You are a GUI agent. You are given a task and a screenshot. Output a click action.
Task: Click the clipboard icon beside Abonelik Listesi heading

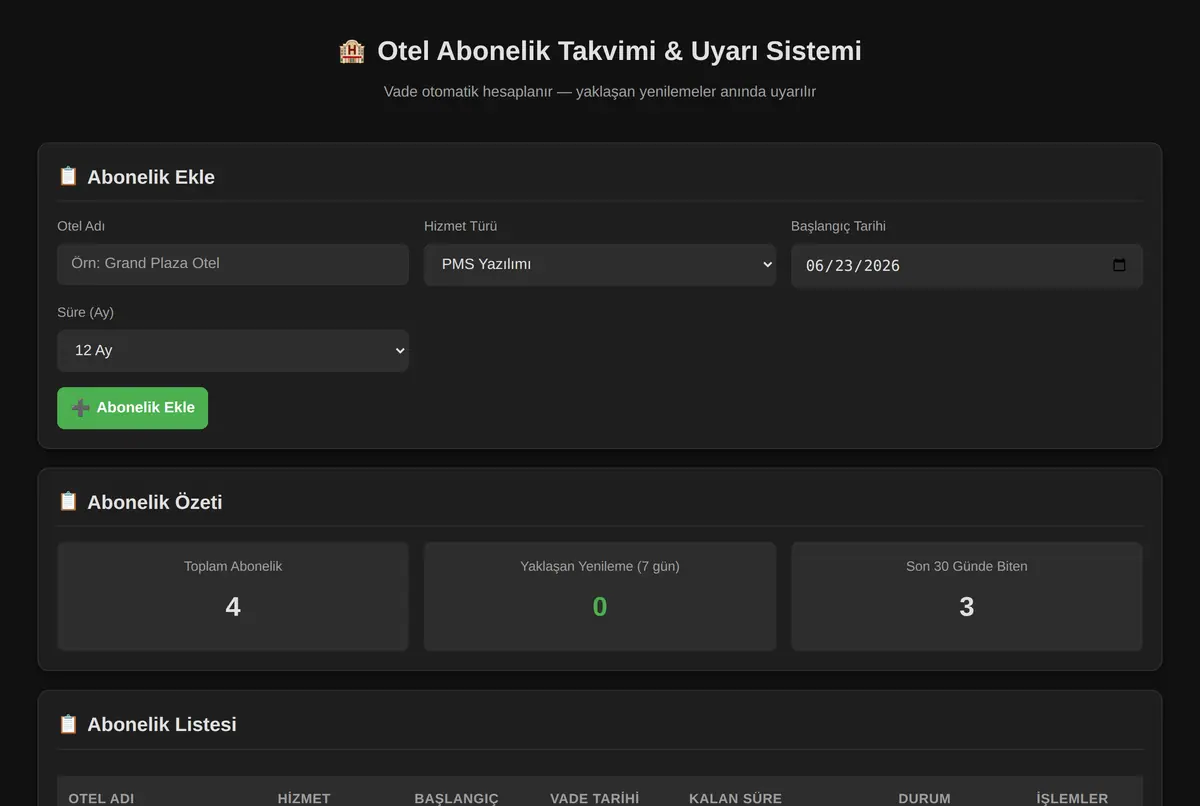pos(68,724)
